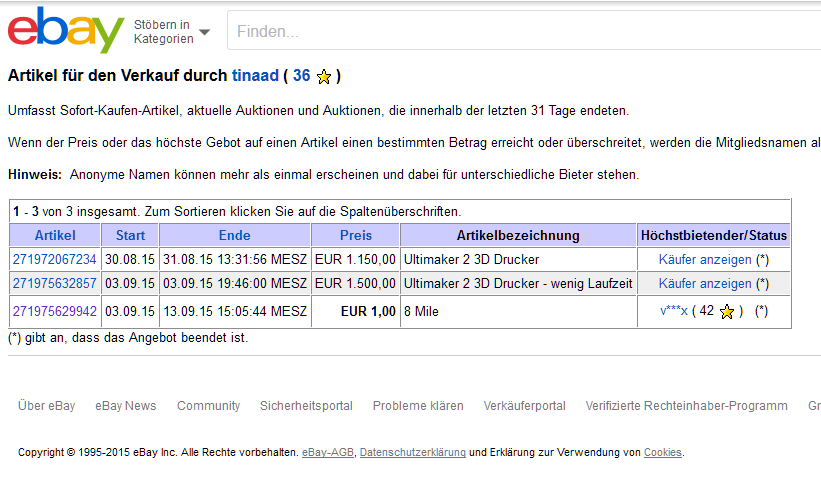Open seller profile tinaad

pyautogui.click(x=255, y=76)
